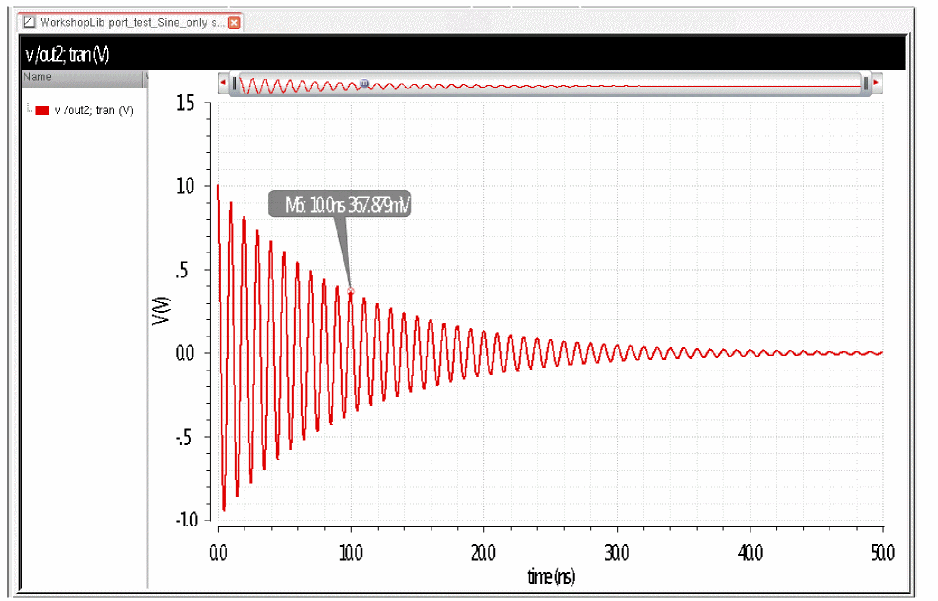Click the Name column header
This screenshot has width=938, height=601.
[83, 78]
